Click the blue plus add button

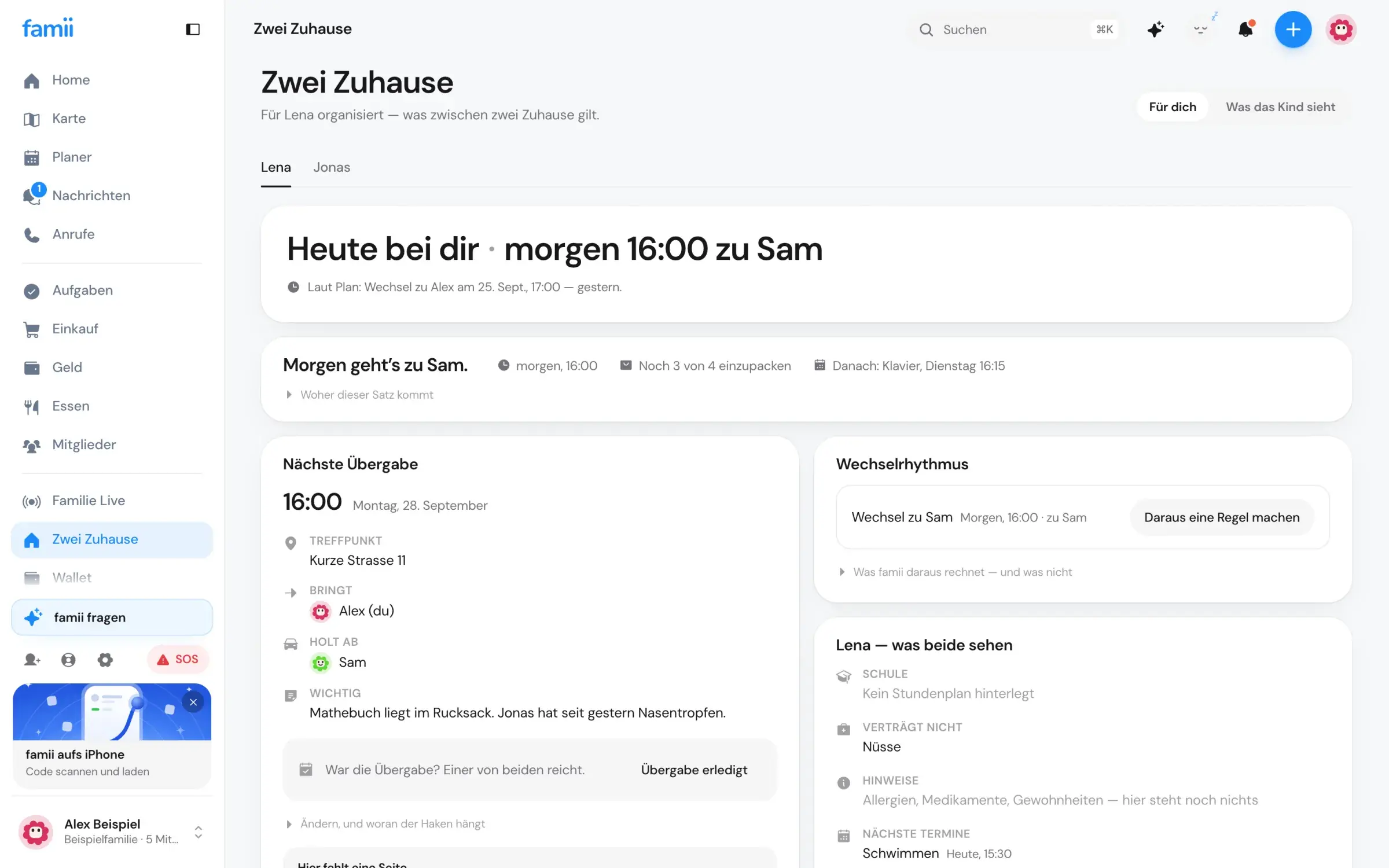(1293, 30)
